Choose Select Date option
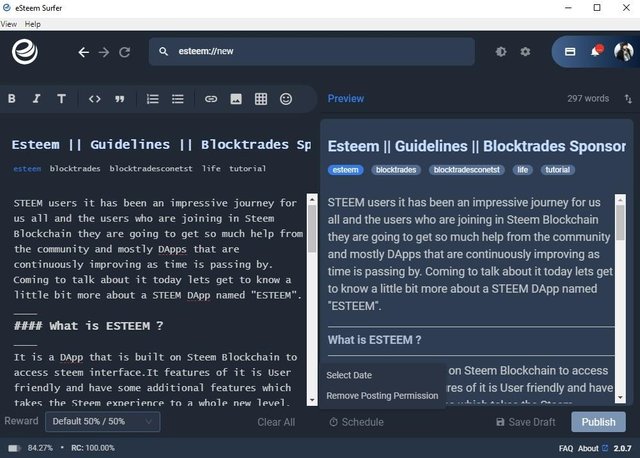The height and width of the screenshot is (458, 640). click(349, 375)
